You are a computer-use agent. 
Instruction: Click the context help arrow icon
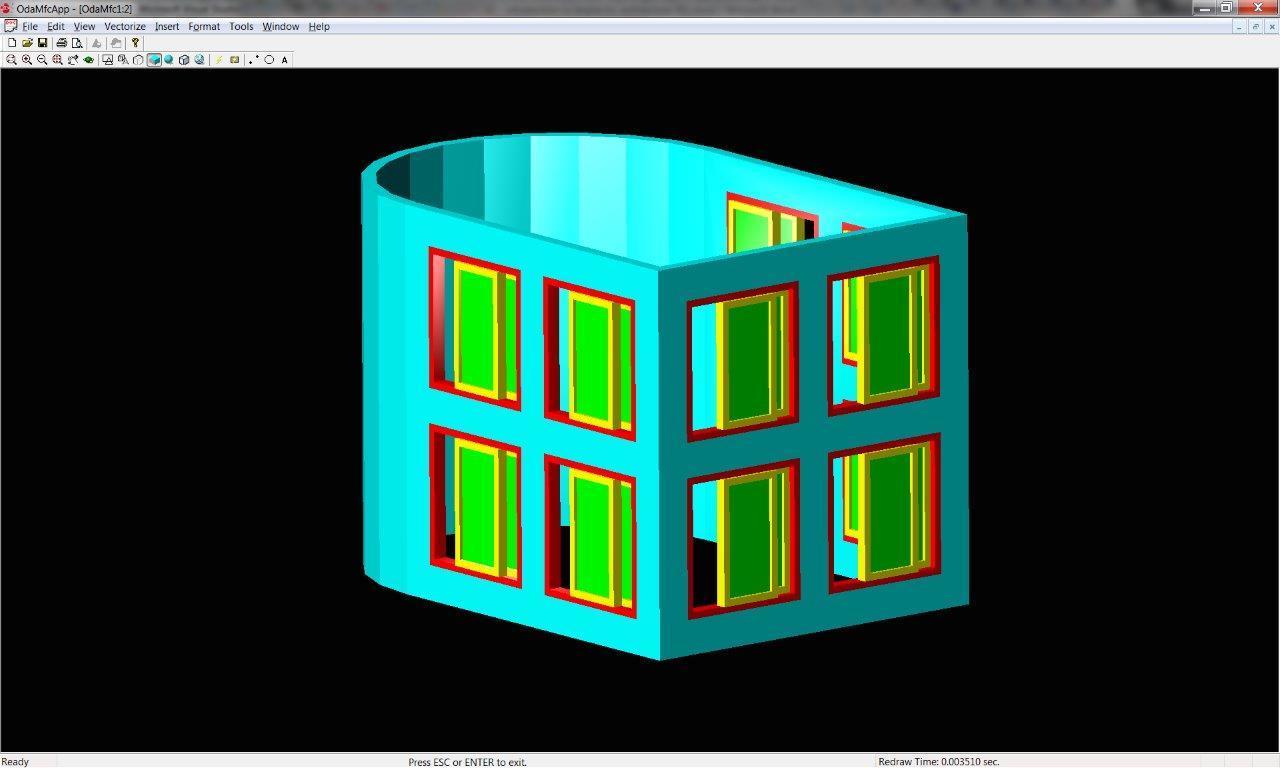pos(134,43)
